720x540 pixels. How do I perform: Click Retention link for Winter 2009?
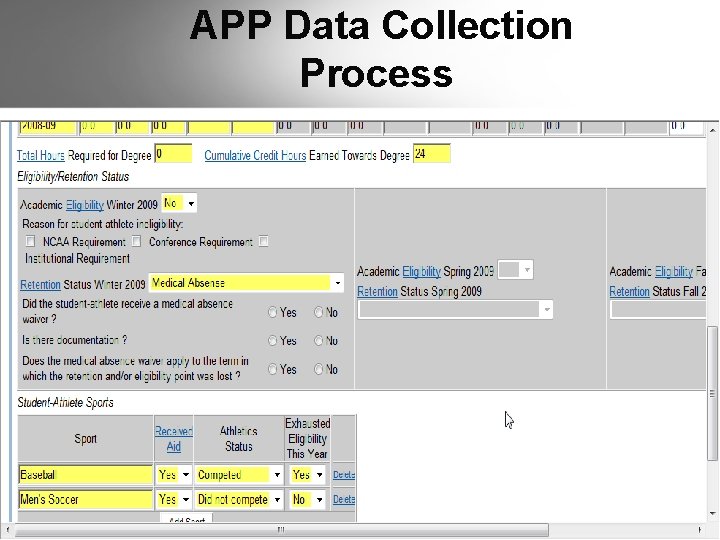point(40,285)
